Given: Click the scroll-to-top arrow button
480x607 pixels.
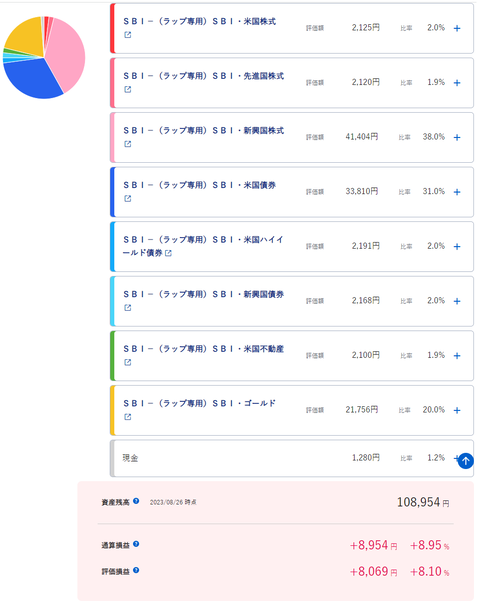Looking at the screenshot, I should coord(466,461).
